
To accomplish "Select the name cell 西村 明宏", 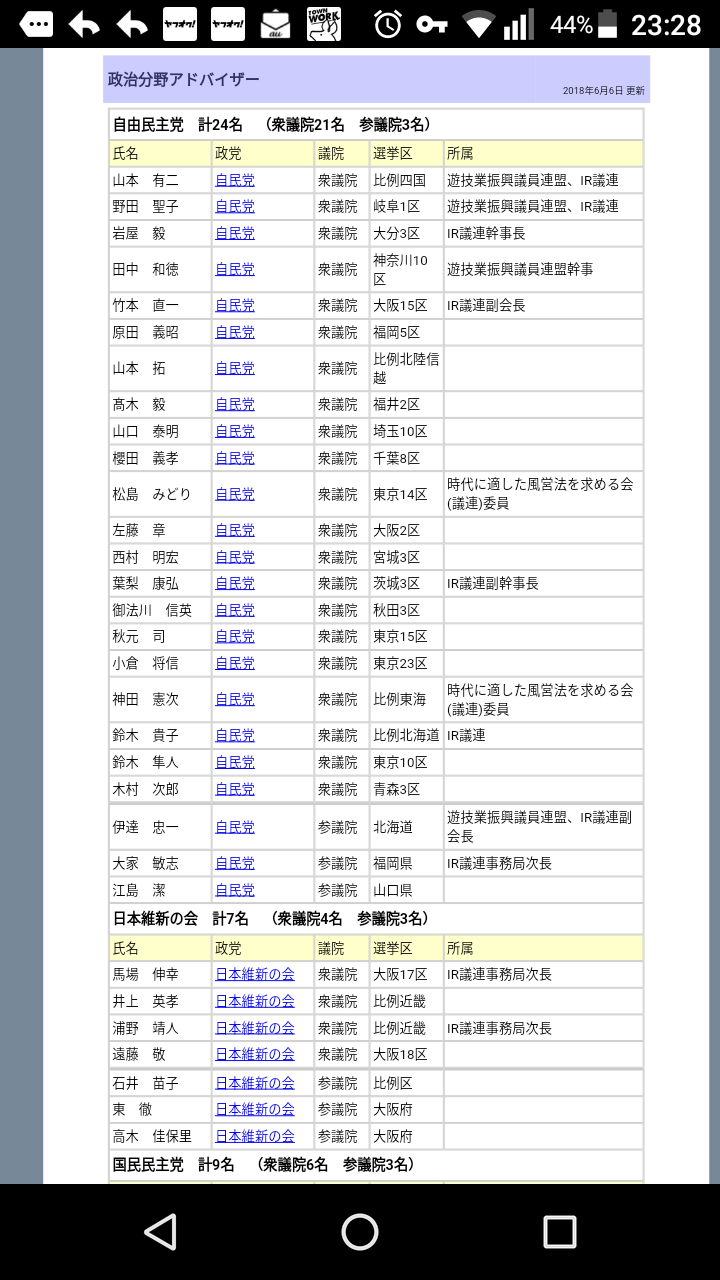I will pyautogui.click(x=160, y=557).
